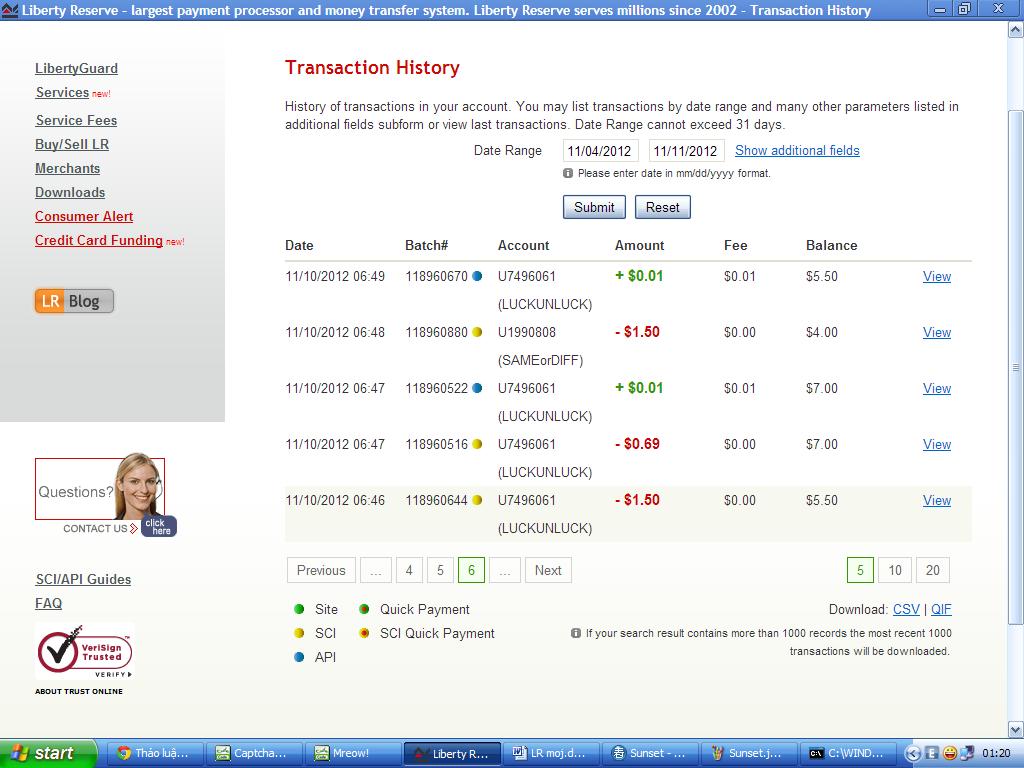Screen dimensions: 1024x768
Task: Click Show additional fields link
Action: 797,151
